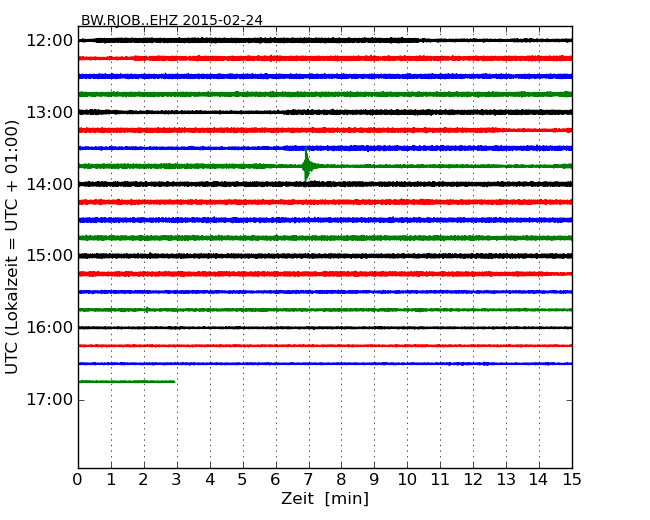The width and height of the screenshot is (650, 520).
Task: Click the small blip on the 15:45 green trace
Action: 147,309
